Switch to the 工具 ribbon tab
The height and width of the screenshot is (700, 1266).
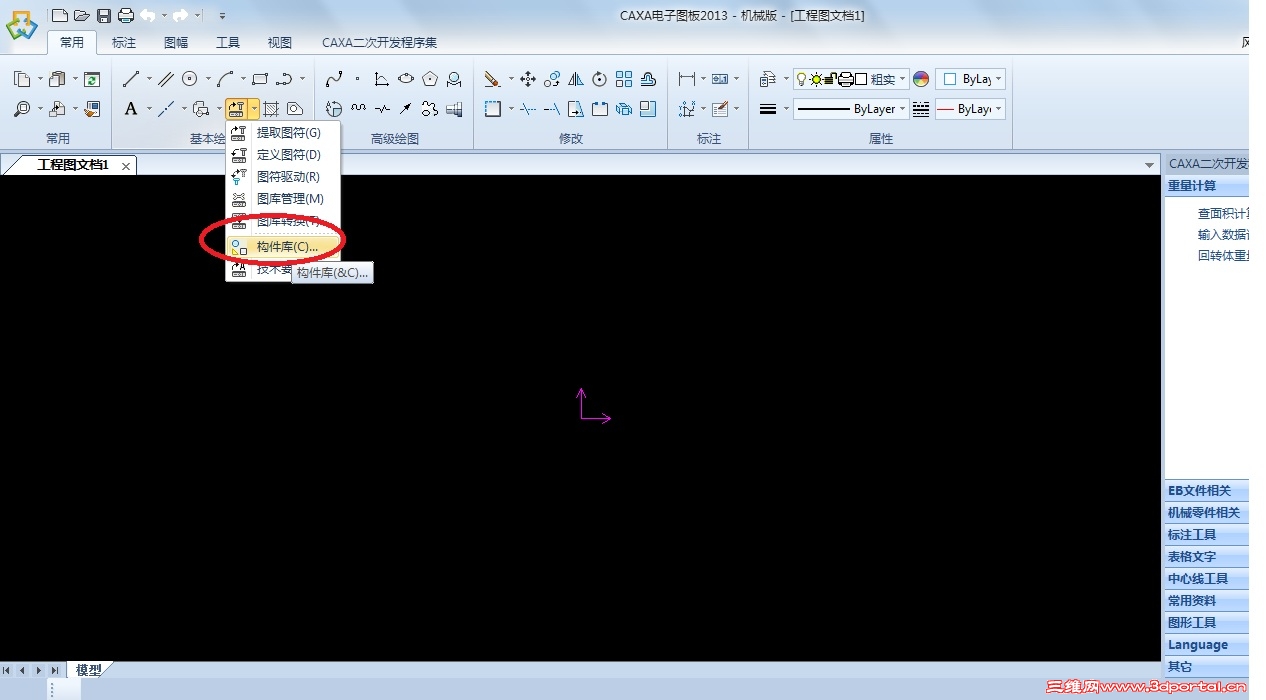click(228, 43)
